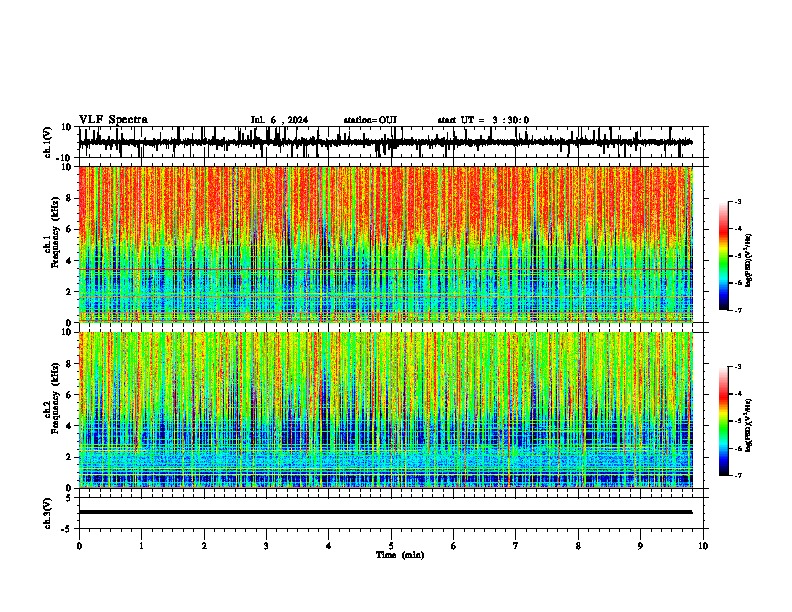Click the ch.1 spectrogram plot

click(386, 244)
